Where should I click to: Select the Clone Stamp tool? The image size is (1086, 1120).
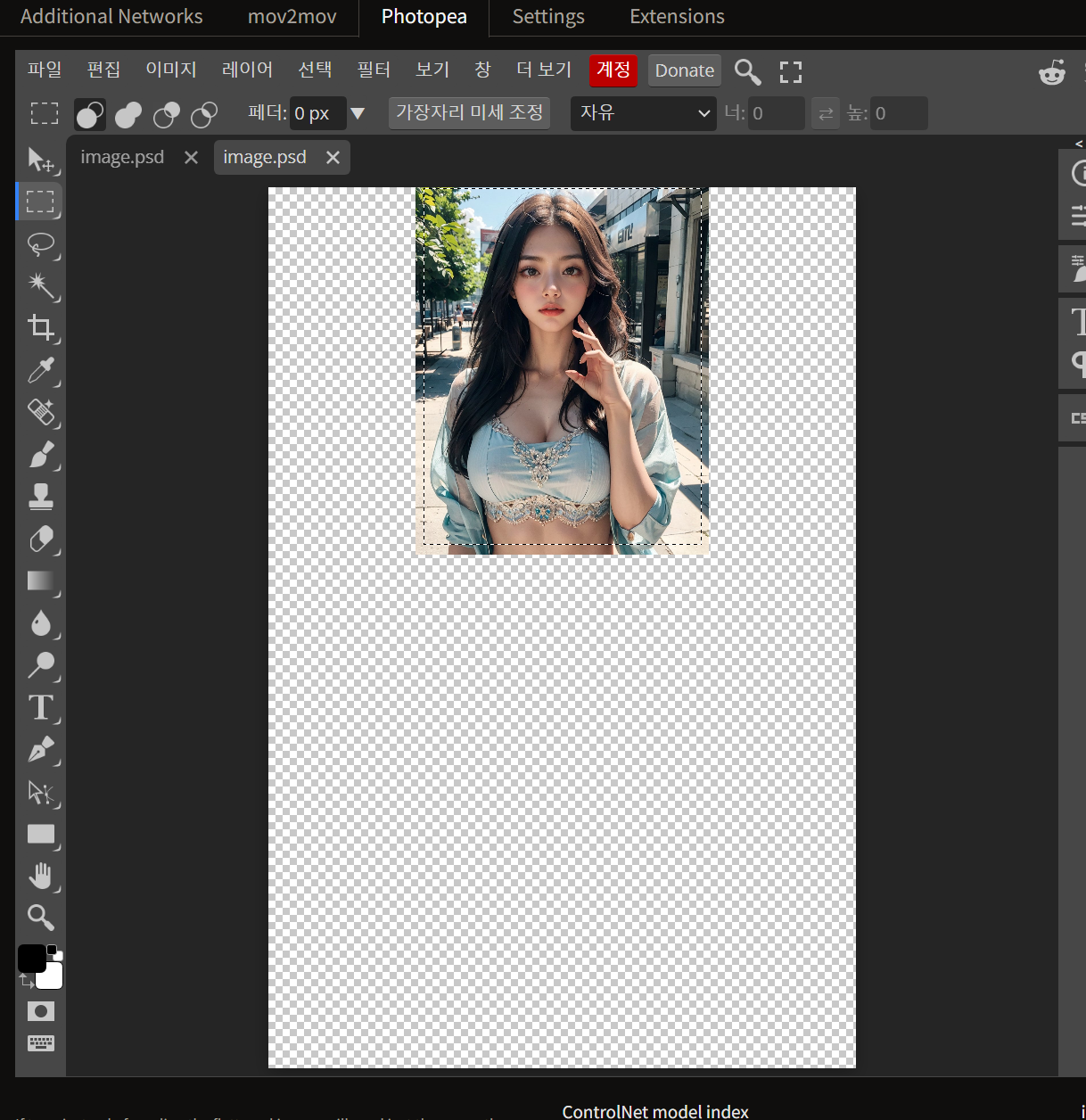pos(41,497)
